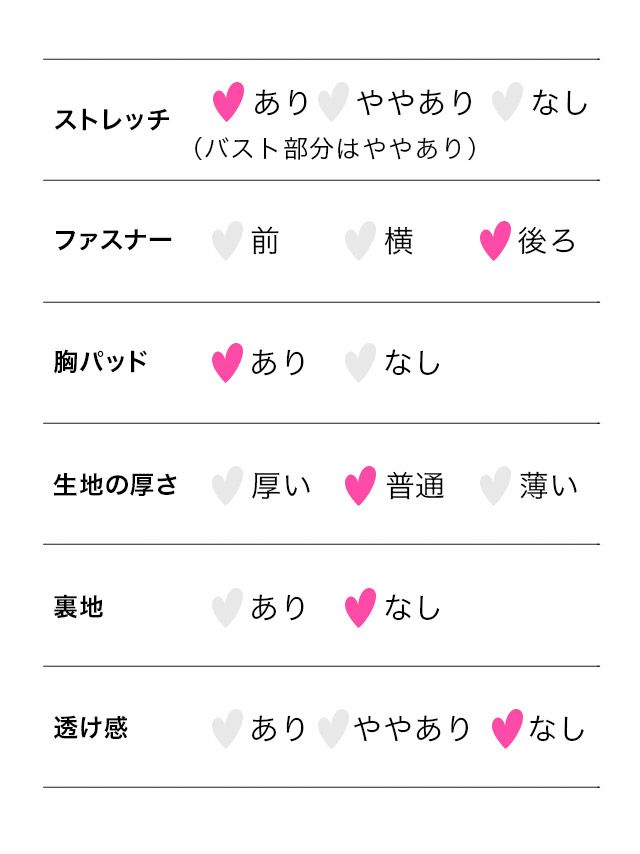This screenshot has height=854, width=640.
Task: Pick the pink heart for 透け感 なし
Action: click(507, 729)
